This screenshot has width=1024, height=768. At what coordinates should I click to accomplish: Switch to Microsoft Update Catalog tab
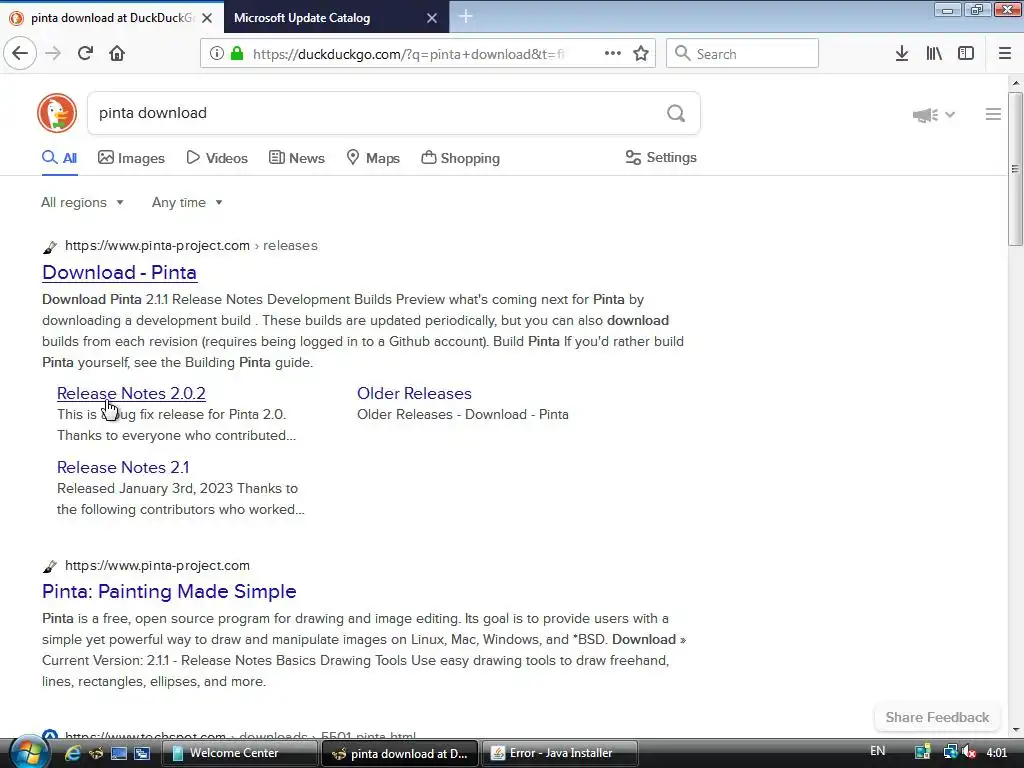pos(336,18)
